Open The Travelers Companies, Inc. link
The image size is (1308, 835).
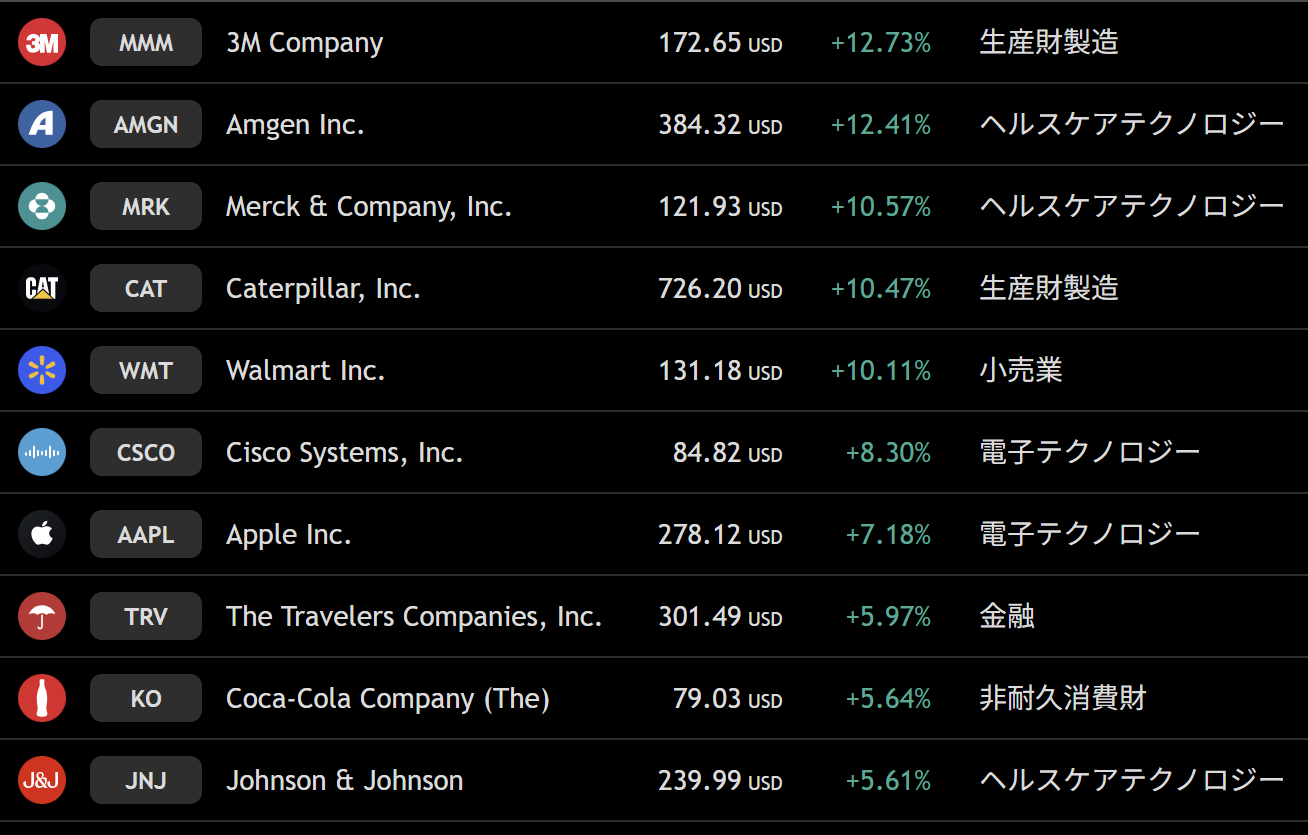413,617
